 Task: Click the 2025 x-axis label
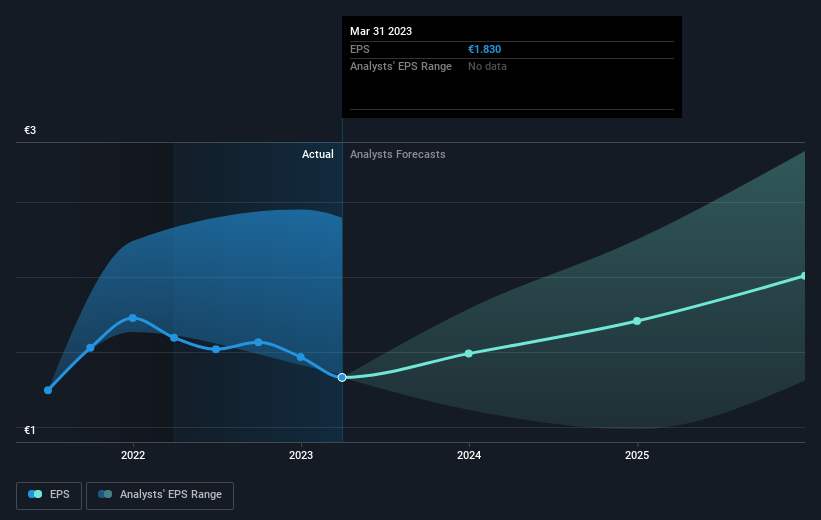click(637, 455)
